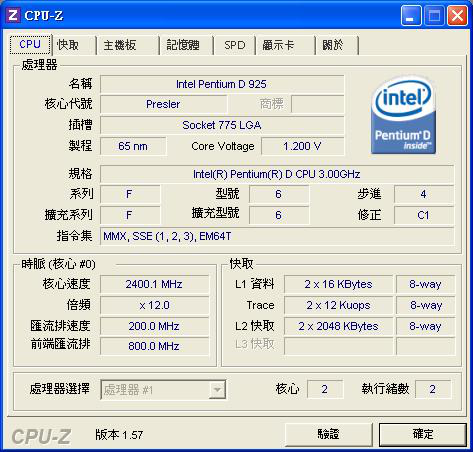This screenshot has height=452, width=473.
Task: Click the empty 商標 field
Action: tap(318, 104)
